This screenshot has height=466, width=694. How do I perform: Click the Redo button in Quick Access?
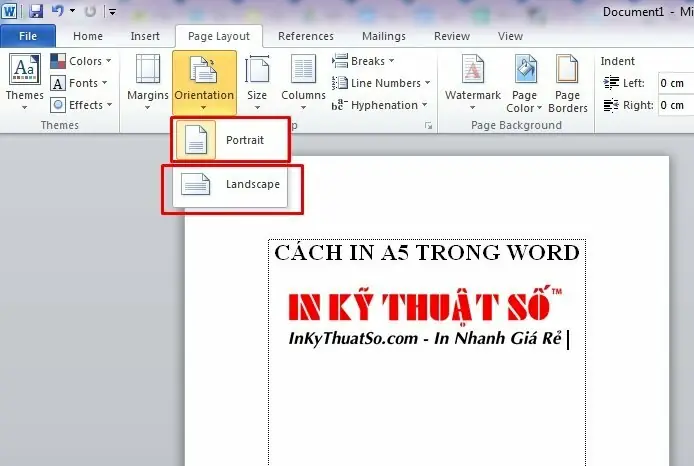90,12
